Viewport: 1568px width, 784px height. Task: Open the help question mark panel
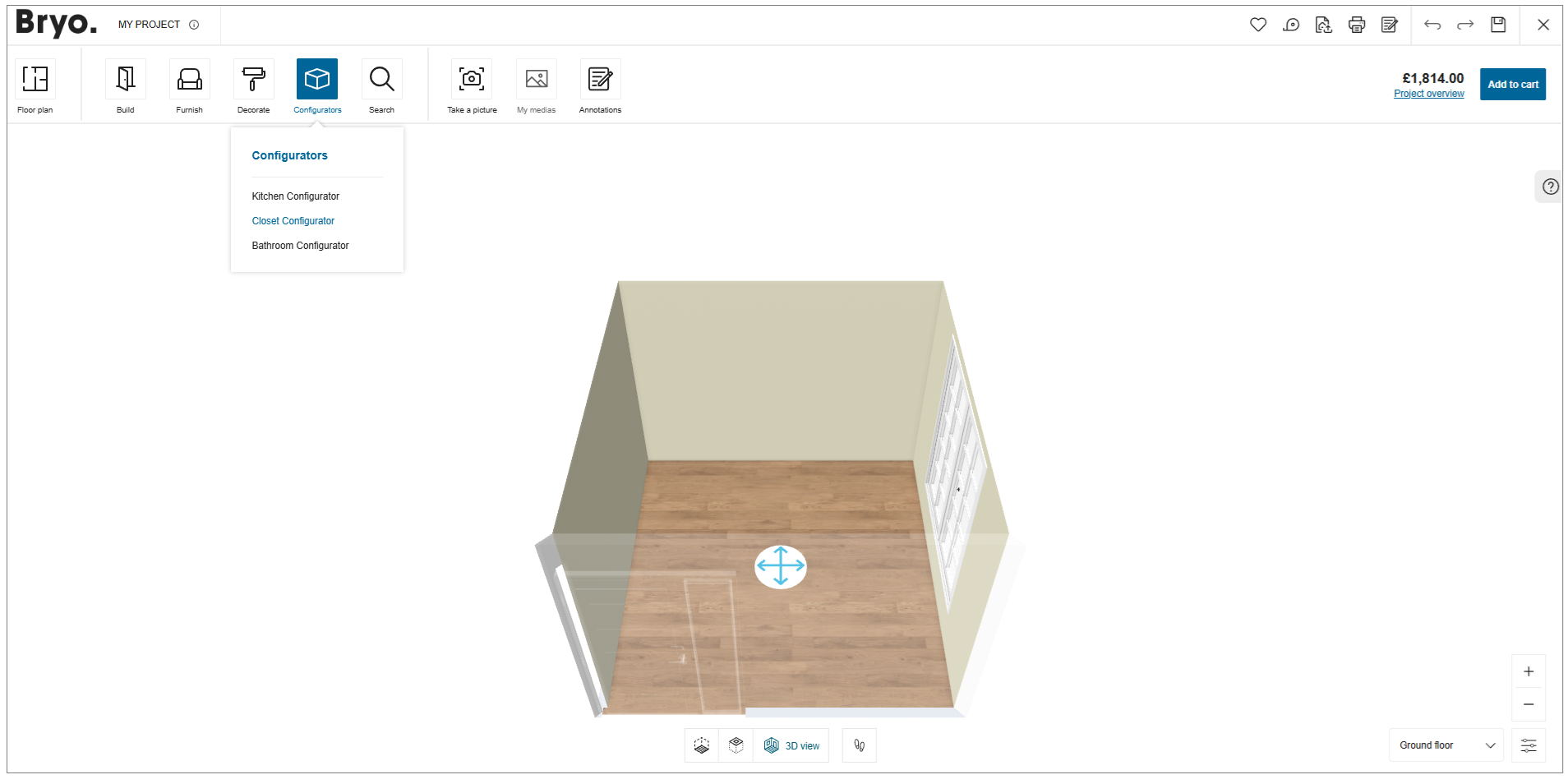1550,187
